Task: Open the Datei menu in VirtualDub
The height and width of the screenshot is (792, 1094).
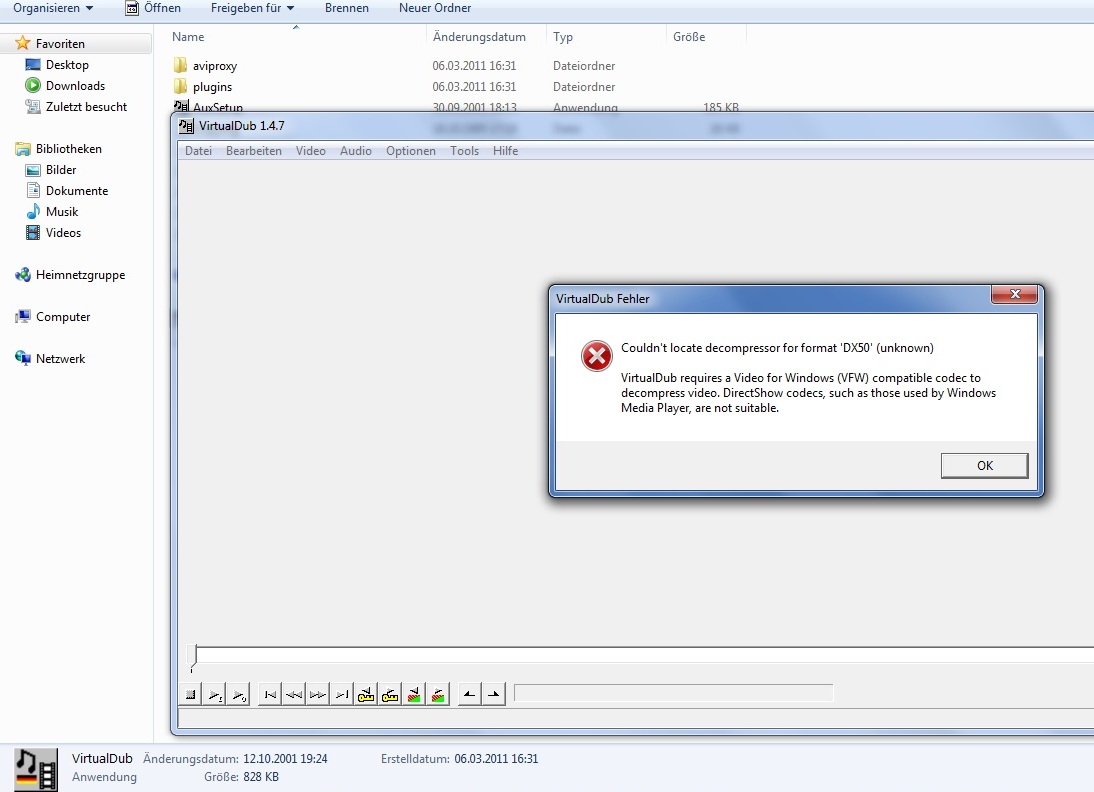Action: [x=198, y=151]
